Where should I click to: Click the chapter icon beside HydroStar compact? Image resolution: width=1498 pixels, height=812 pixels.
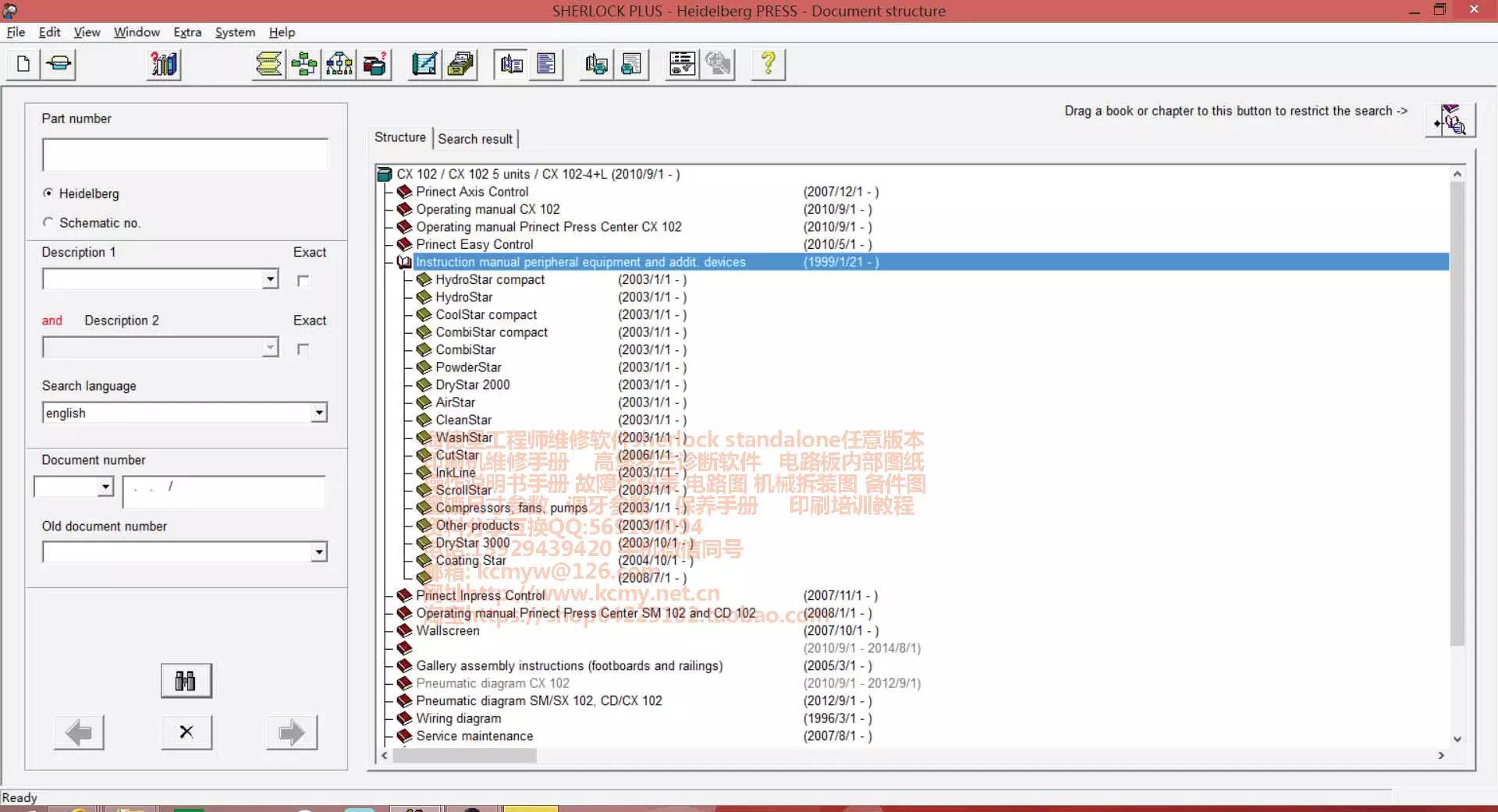point(424,279)
